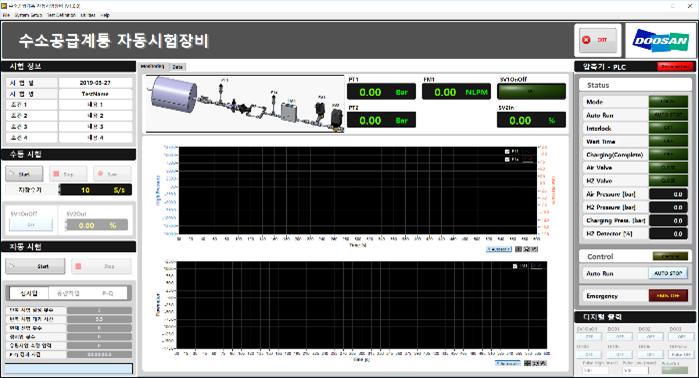Open the System Setup menu
Screen dimensions: 699x378
pyautogui.click(x=28, y=15)
